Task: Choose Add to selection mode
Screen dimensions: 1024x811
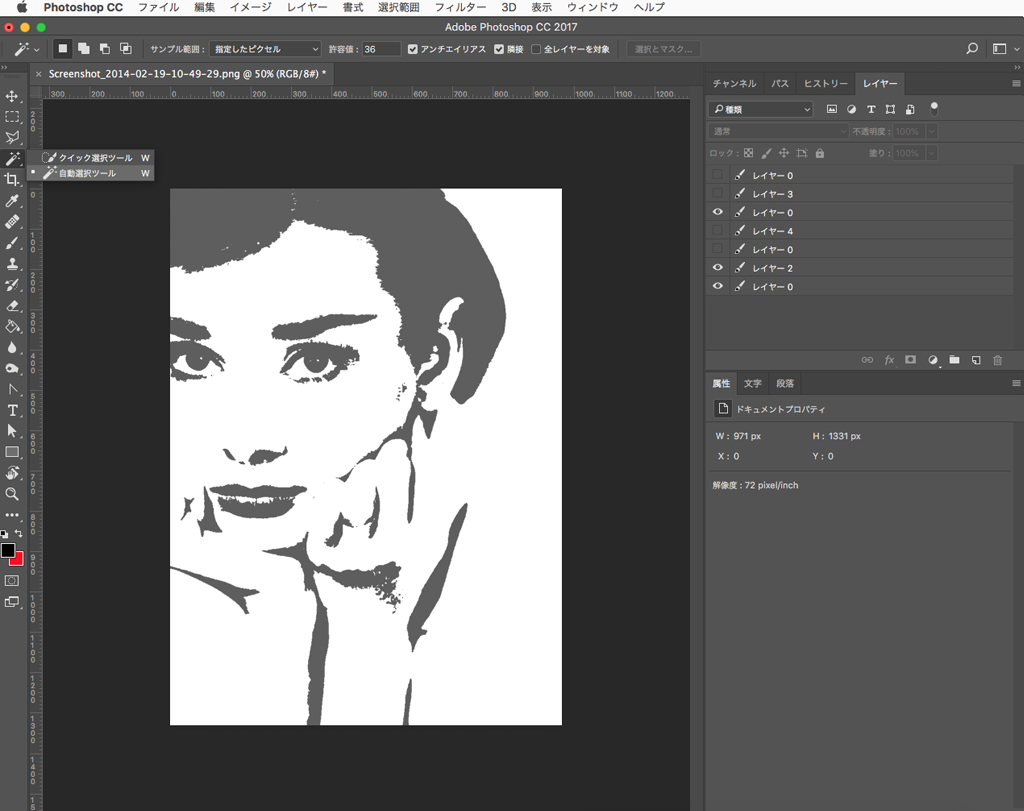Action: [x=84, y=48]
